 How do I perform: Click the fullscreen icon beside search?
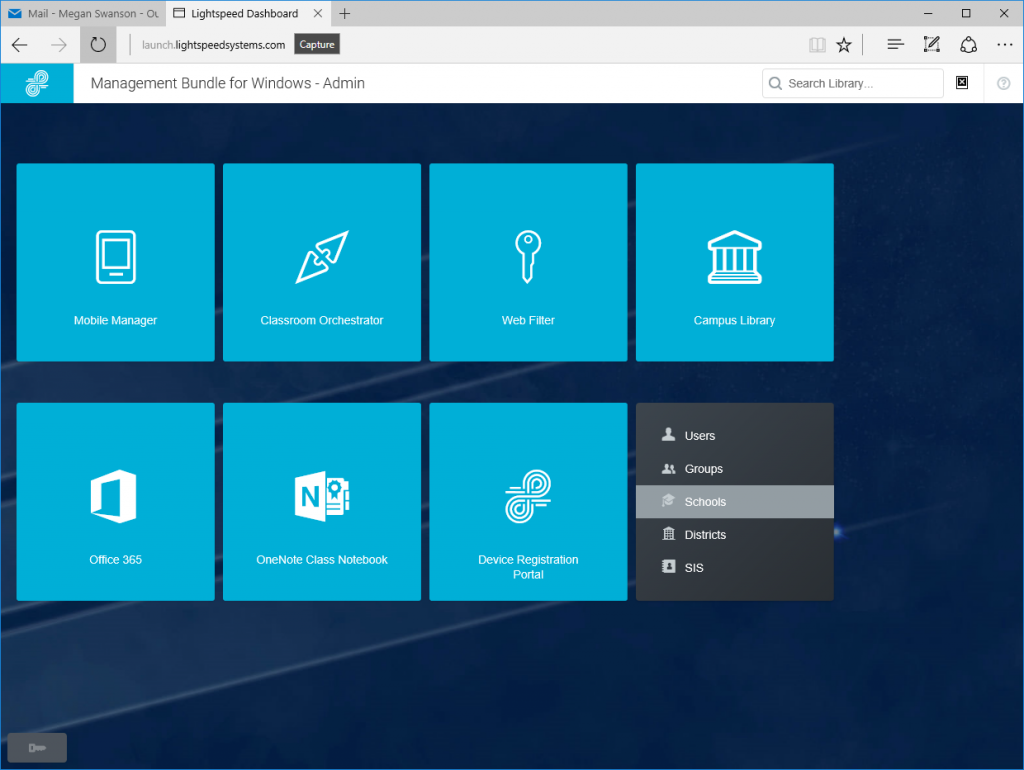pos(962,82)
